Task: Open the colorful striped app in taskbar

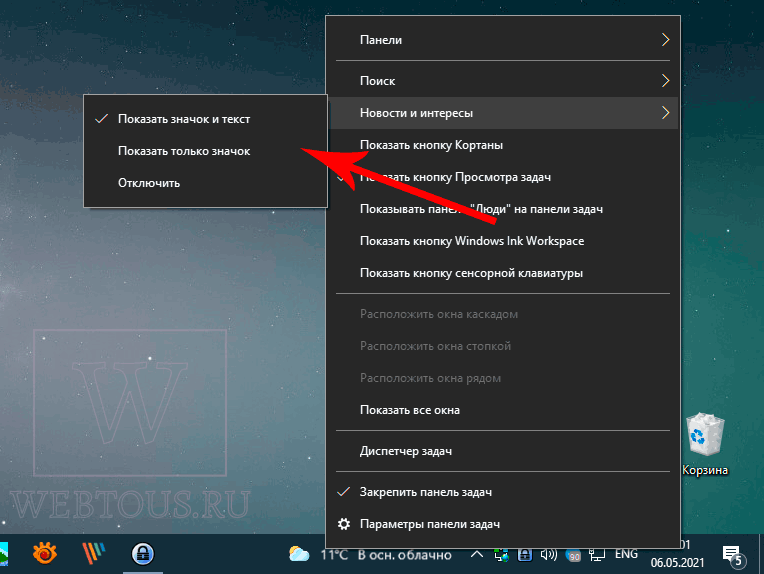Action: coord(94,554)
